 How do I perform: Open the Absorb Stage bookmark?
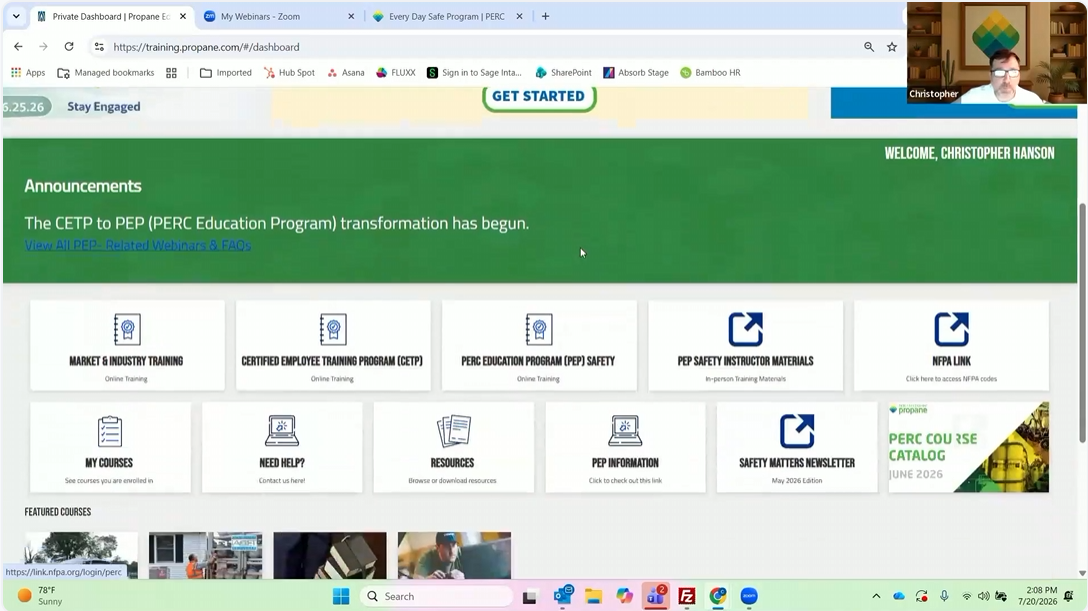[636, 72]
